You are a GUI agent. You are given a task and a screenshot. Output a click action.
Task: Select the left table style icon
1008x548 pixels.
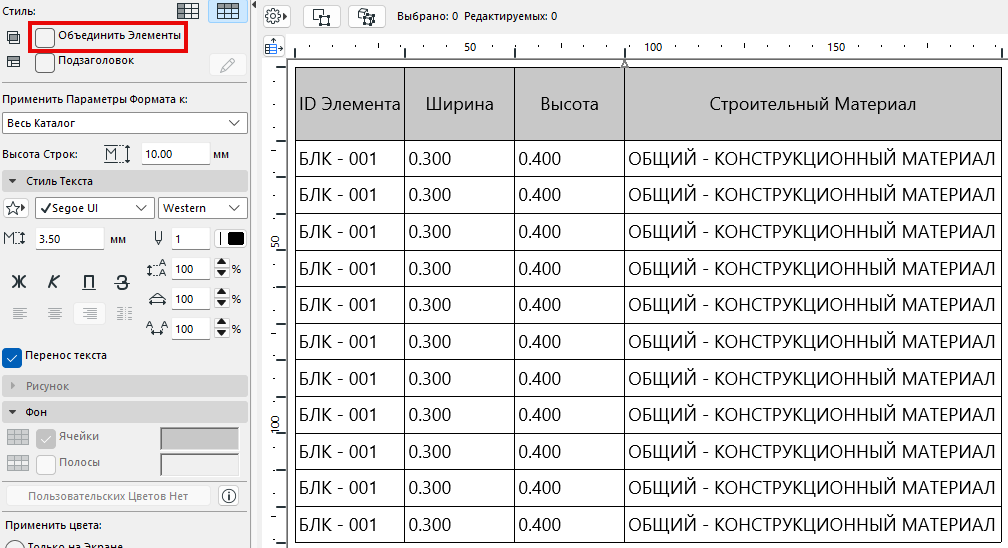pyautogui.click(x=188, y=11)
